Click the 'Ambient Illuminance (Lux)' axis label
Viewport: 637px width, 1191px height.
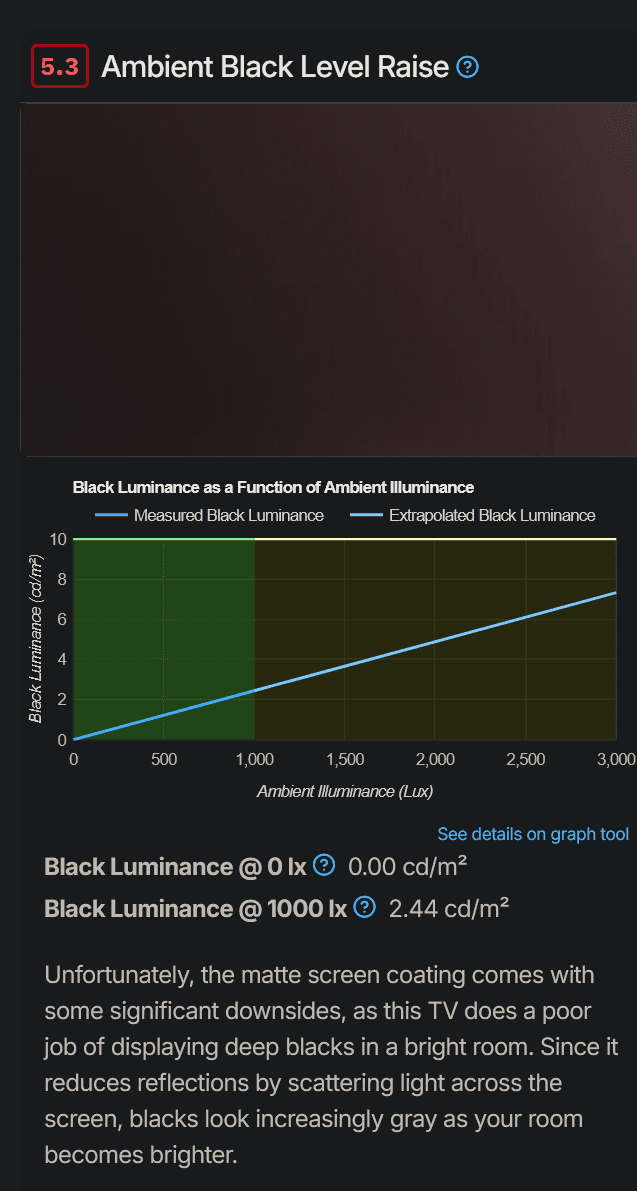(345, 791)
